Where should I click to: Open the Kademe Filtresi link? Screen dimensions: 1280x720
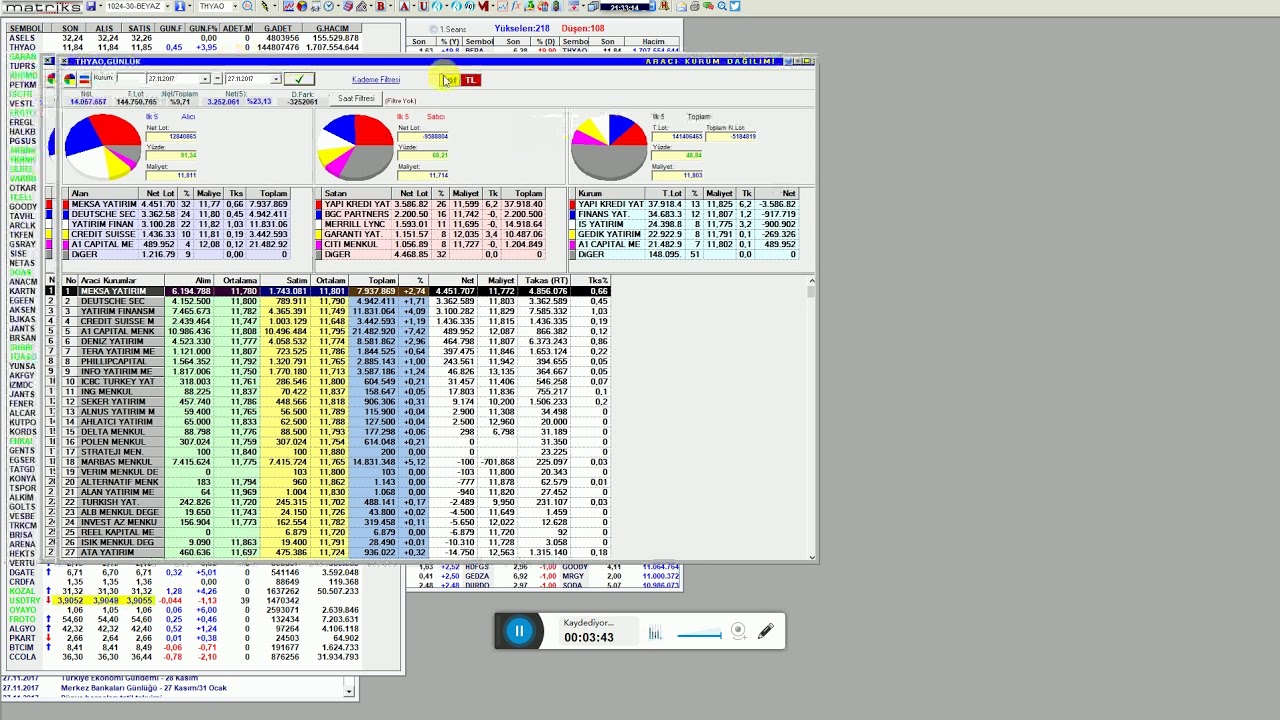click(376, 80)
